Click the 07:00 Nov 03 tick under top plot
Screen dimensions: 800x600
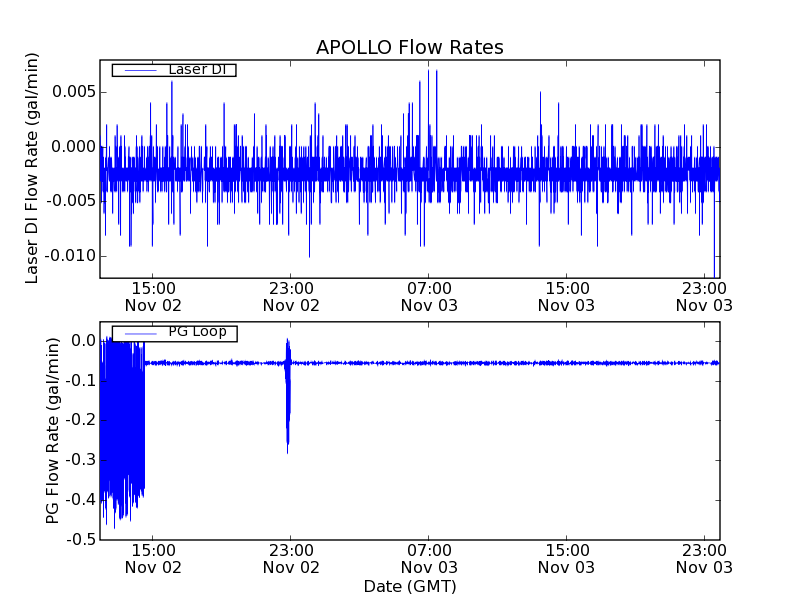coord(429,296)
